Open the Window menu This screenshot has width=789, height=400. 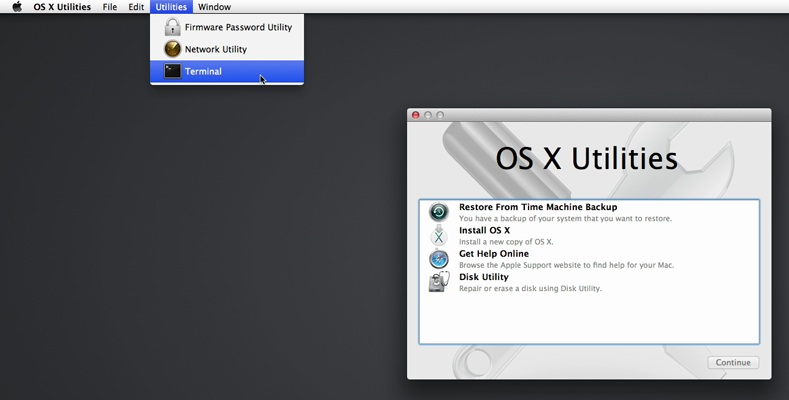click(x=214, y=7)
